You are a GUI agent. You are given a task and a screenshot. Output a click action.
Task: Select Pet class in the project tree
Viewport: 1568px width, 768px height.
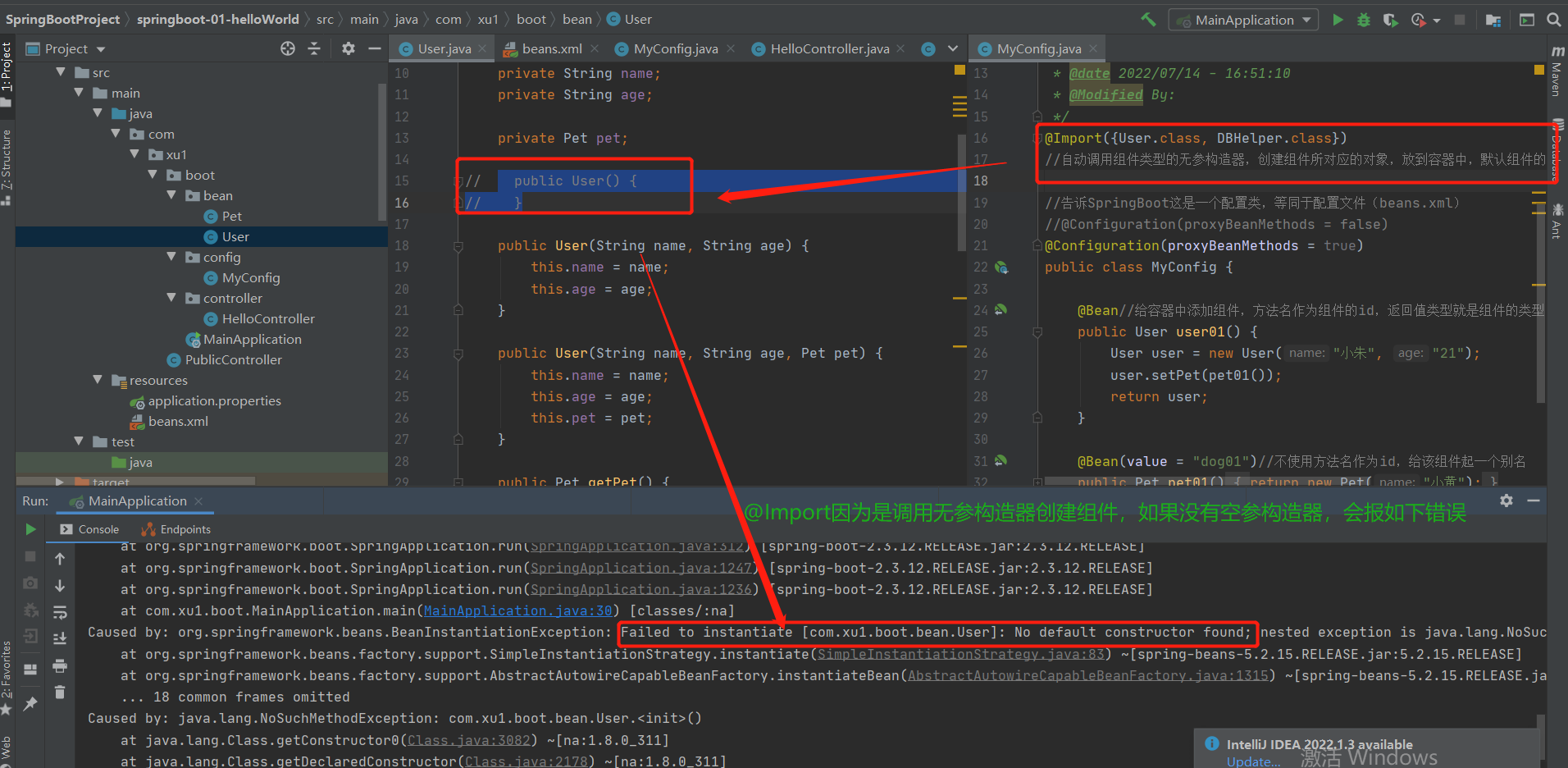[231, 216]
